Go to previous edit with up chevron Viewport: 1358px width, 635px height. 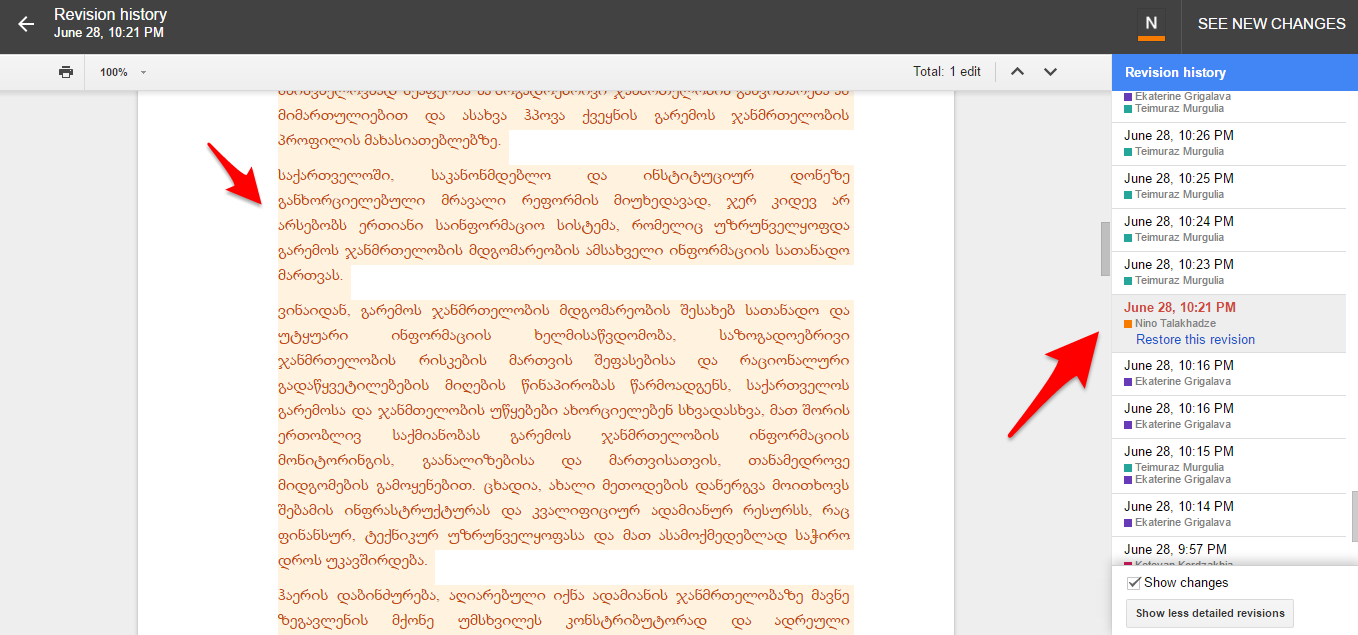[x=1017, y=72]
